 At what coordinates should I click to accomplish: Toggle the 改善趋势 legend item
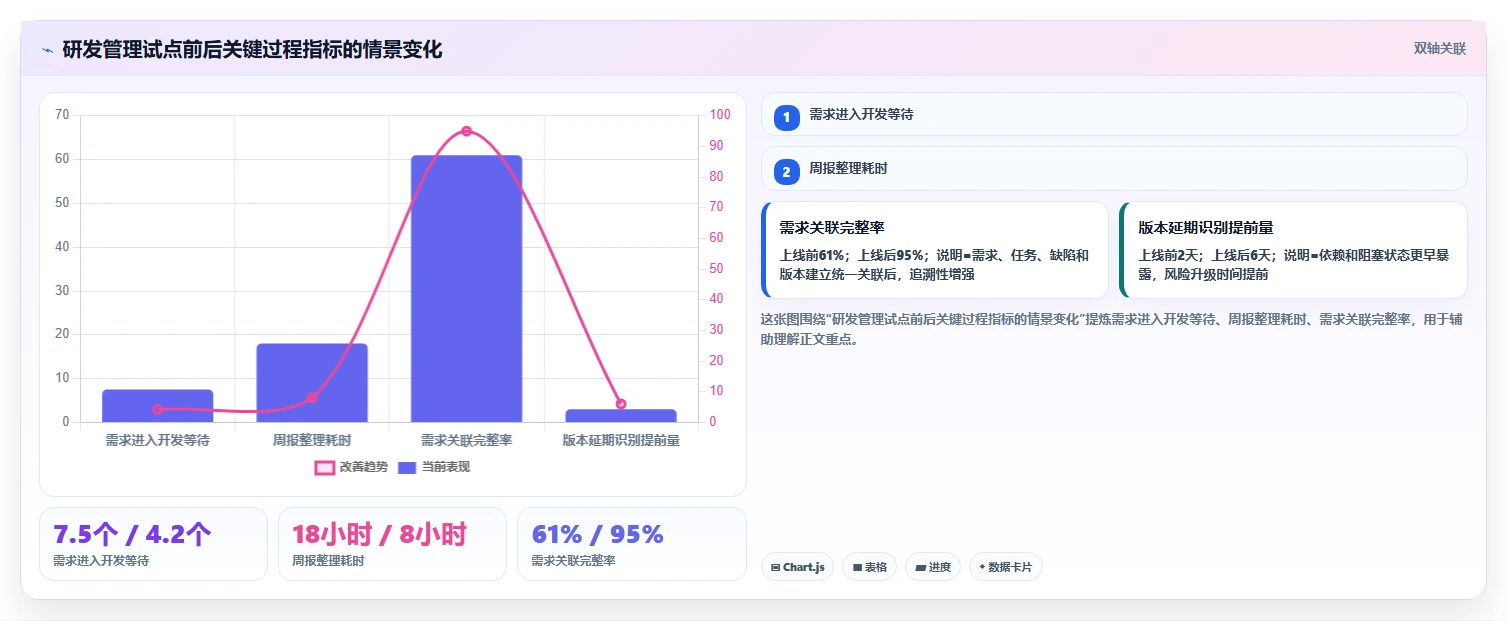click(x=350, y=467)
